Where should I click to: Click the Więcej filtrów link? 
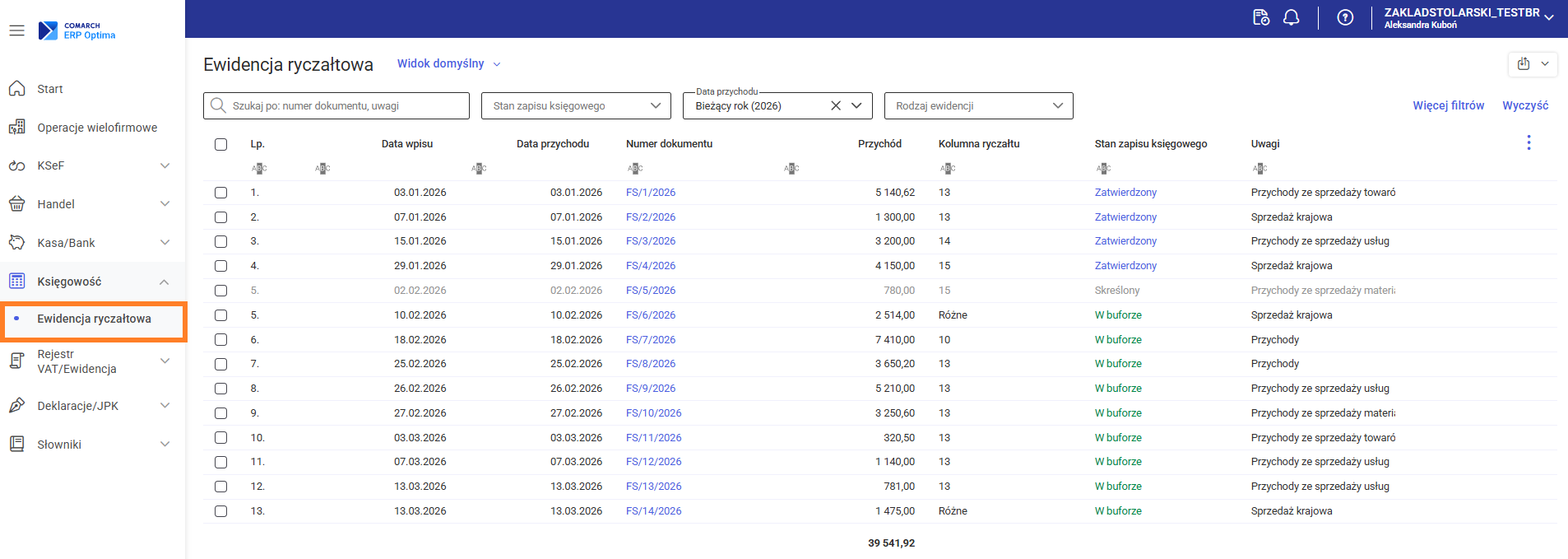[x=1448, y=105]
